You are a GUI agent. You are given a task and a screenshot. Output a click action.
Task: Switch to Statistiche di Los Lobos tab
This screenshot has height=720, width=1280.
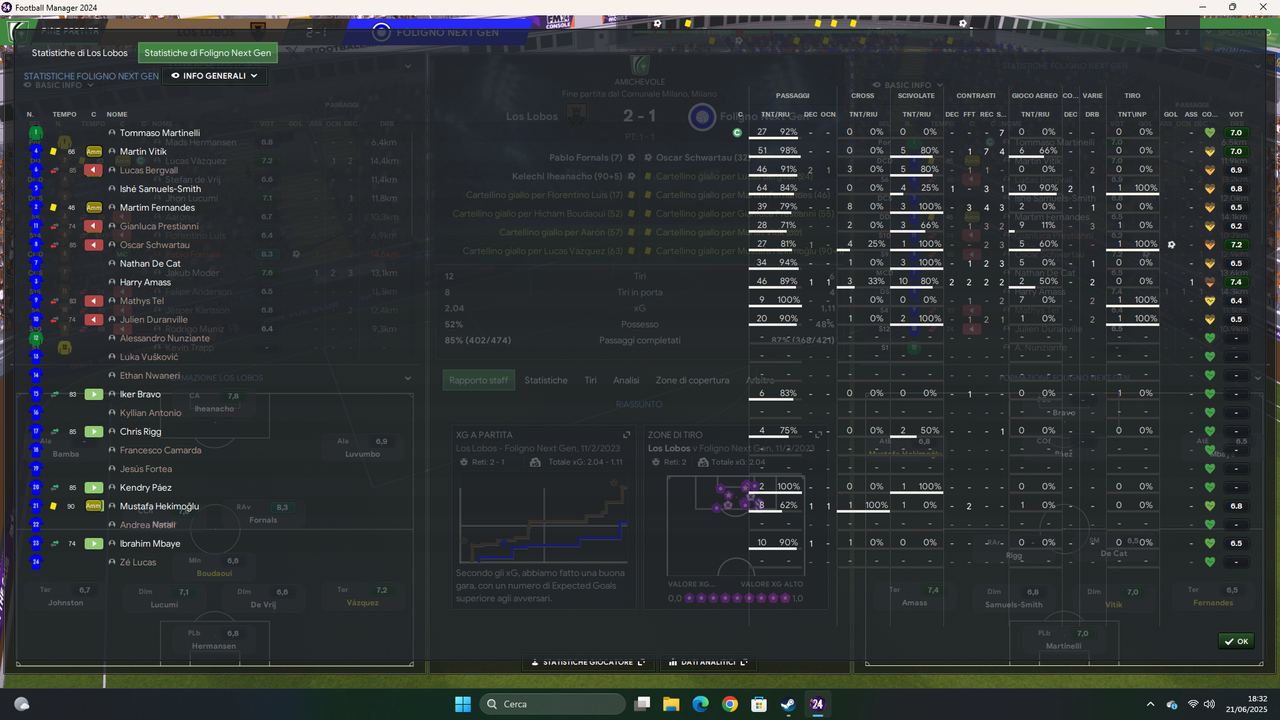point(79,53)
